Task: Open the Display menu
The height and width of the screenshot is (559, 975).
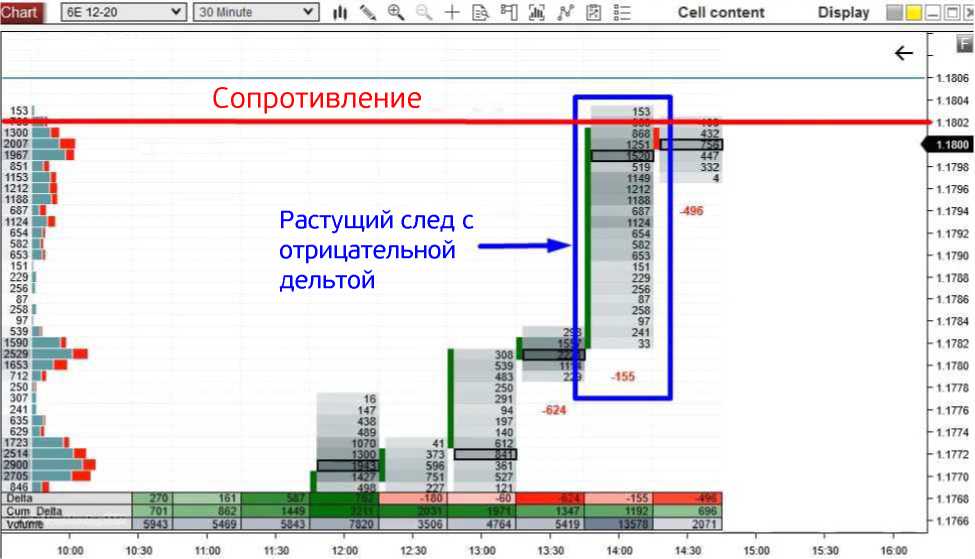Action: click(x=843, y=13)
